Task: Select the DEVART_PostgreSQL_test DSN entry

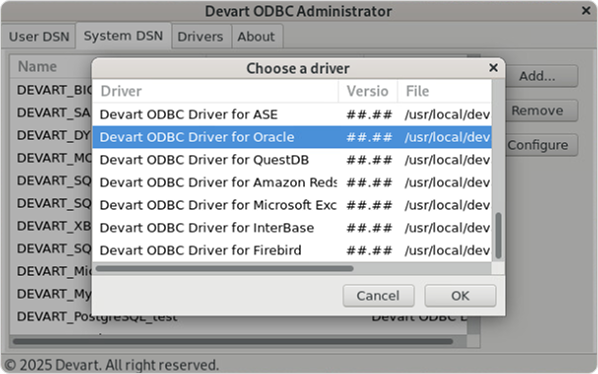Action: click(x=97, y=317)
